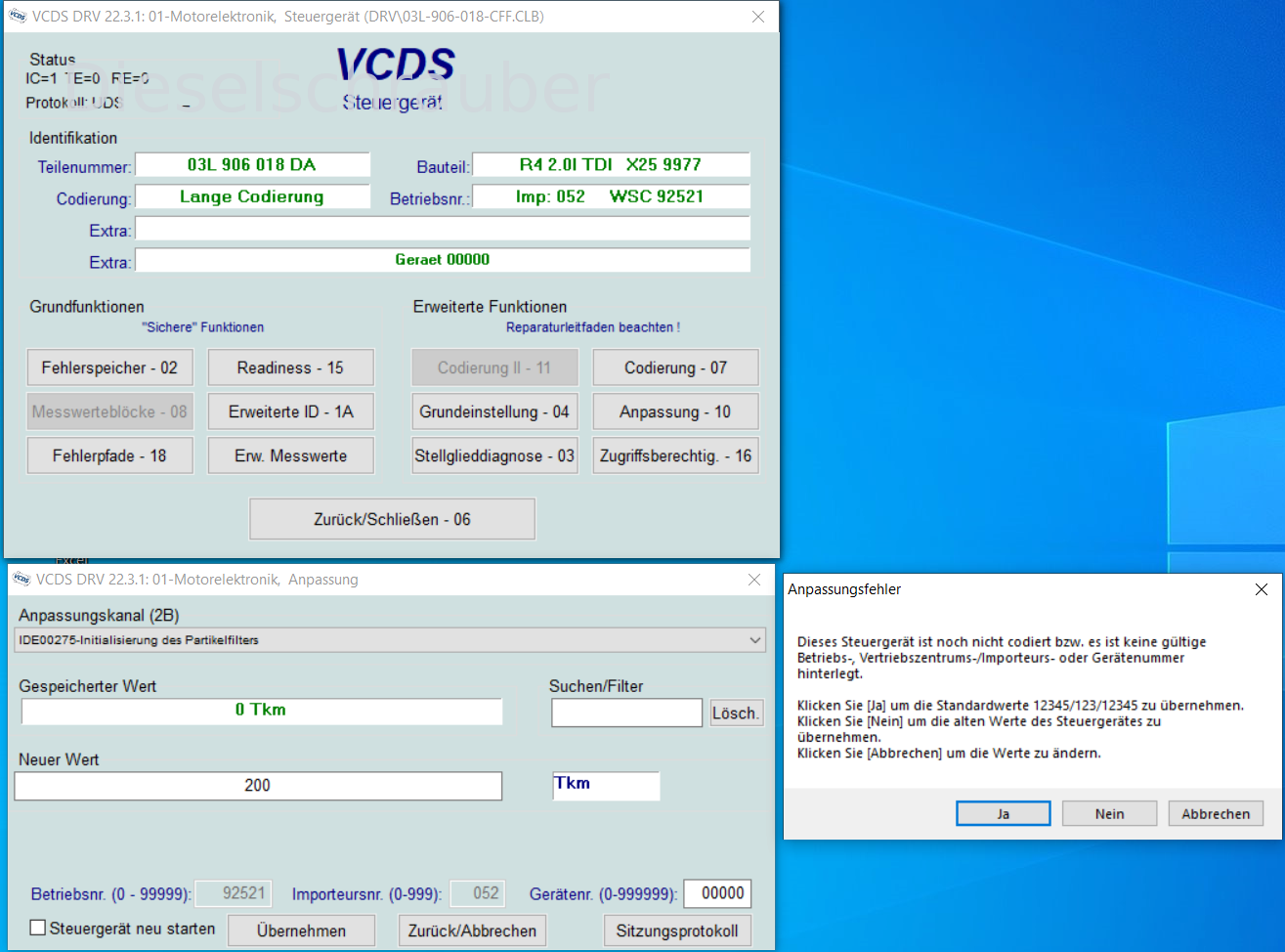Close the Anpassungsfehler dialog
1285x952 pixels.
point(1262,589)
